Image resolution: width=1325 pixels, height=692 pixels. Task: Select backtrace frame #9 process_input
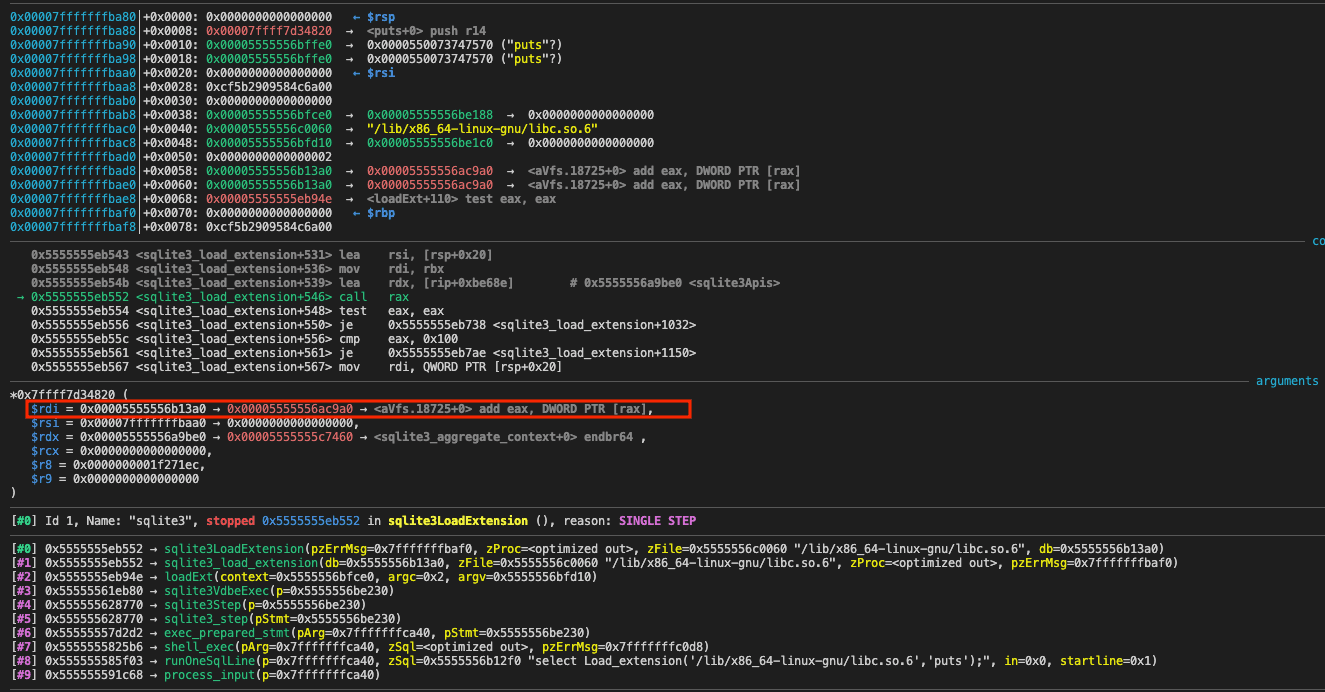[x=209, y=674]
